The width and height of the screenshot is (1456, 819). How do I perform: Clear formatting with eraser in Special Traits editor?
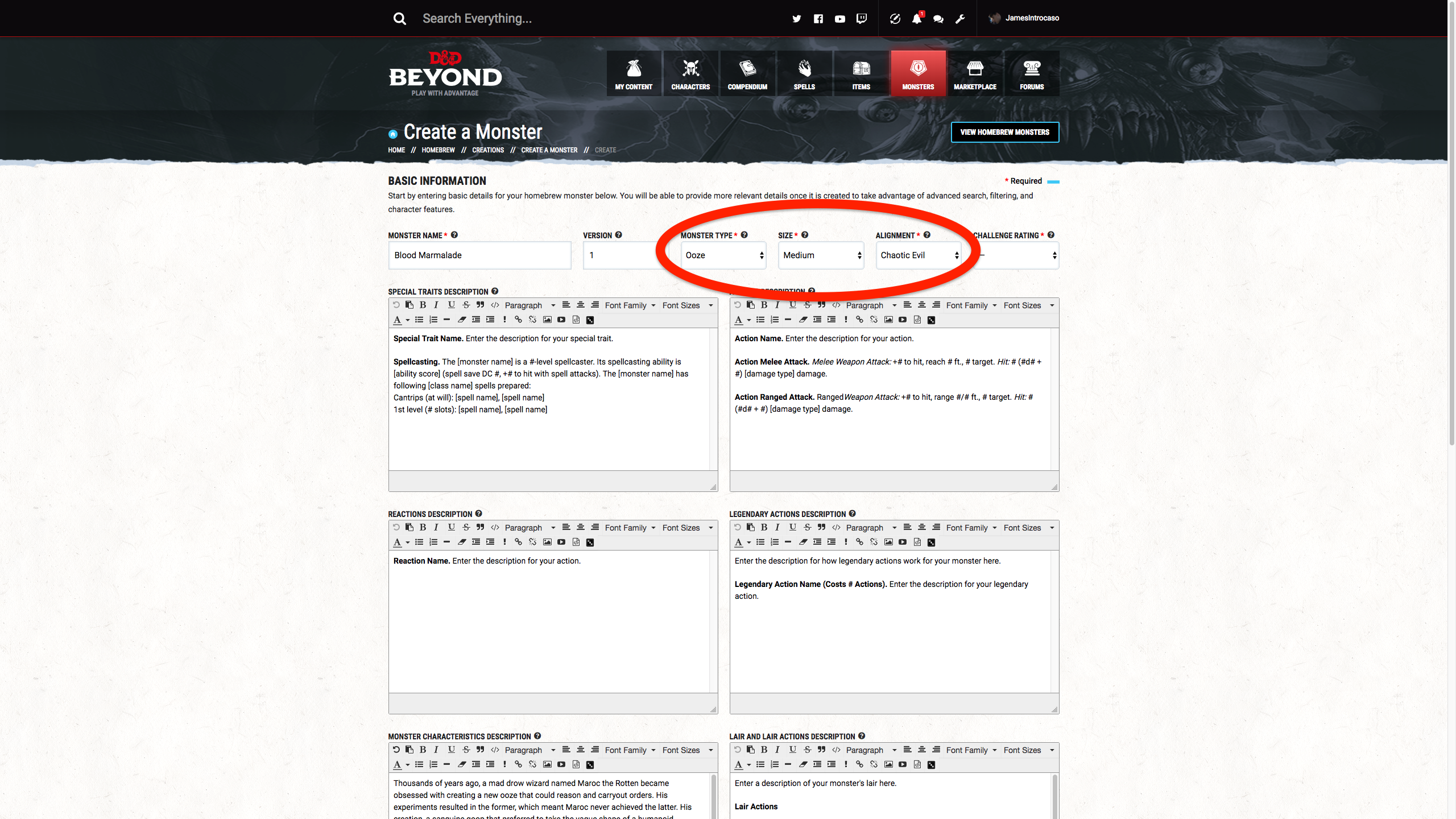[462, 320]
